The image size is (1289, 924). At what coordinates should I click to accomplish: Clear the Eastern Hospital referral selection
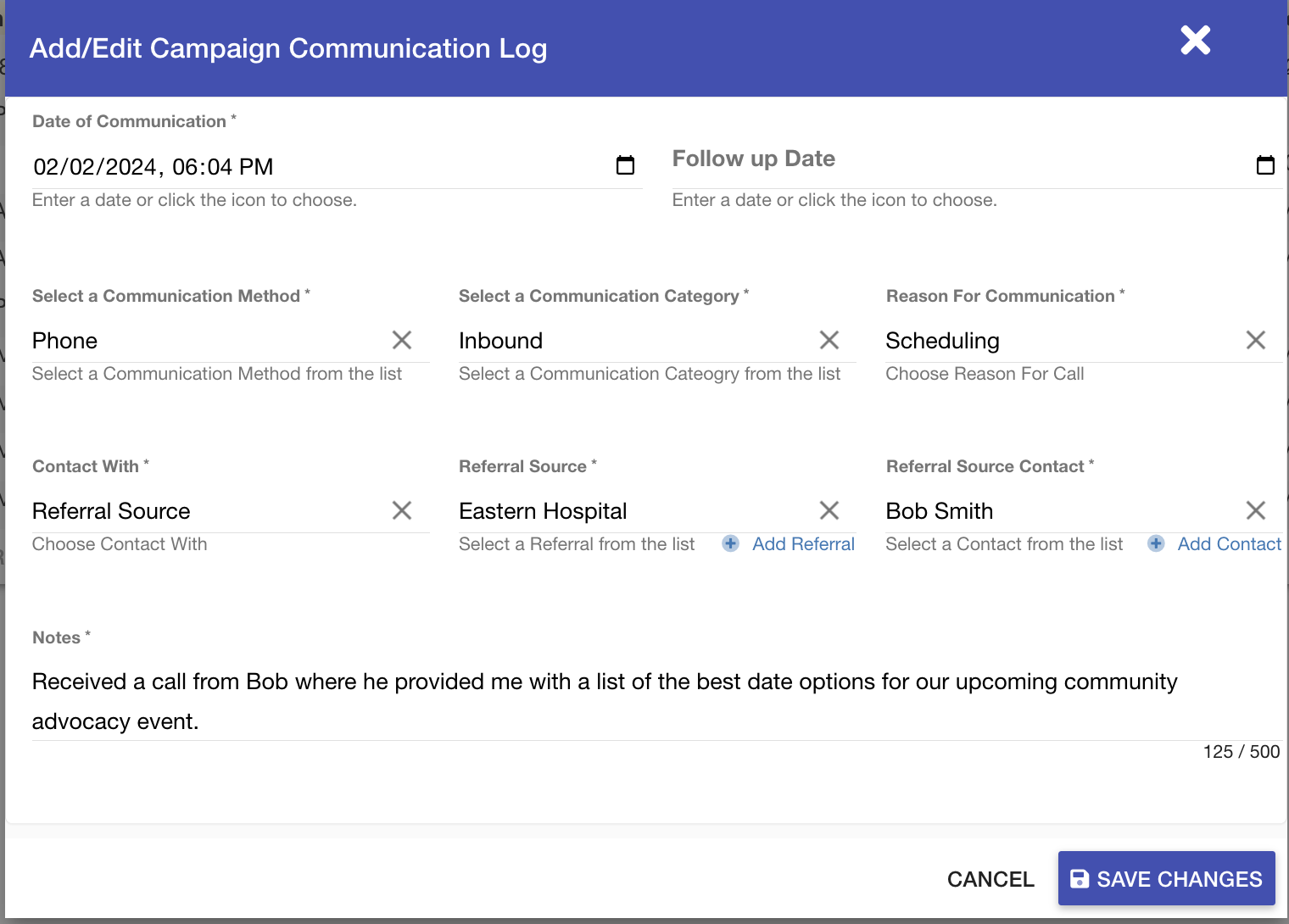[x=829, y=510]
